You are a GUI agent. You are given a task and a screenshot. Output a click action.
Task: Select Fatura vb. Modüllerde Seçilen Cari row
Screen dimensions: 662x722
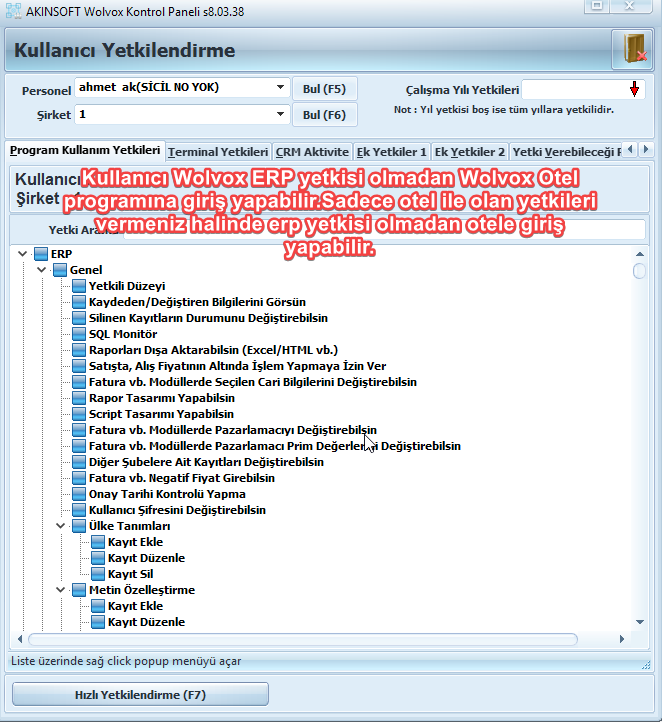point(253,382)
